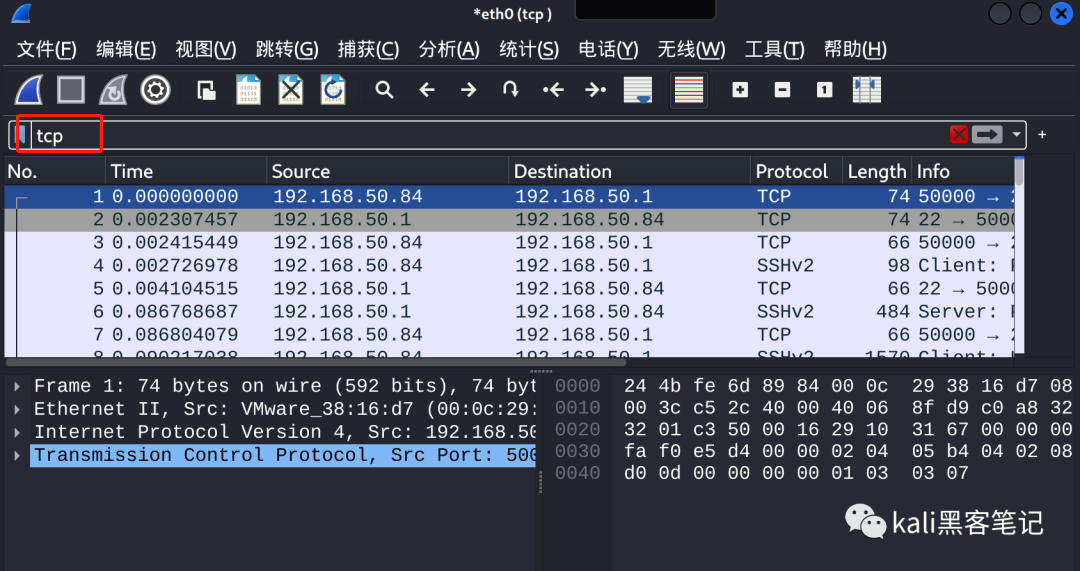Add a filter button with plus
Image resolution: width=1080 pixels, height=571 pixels.
point(1042,135)
